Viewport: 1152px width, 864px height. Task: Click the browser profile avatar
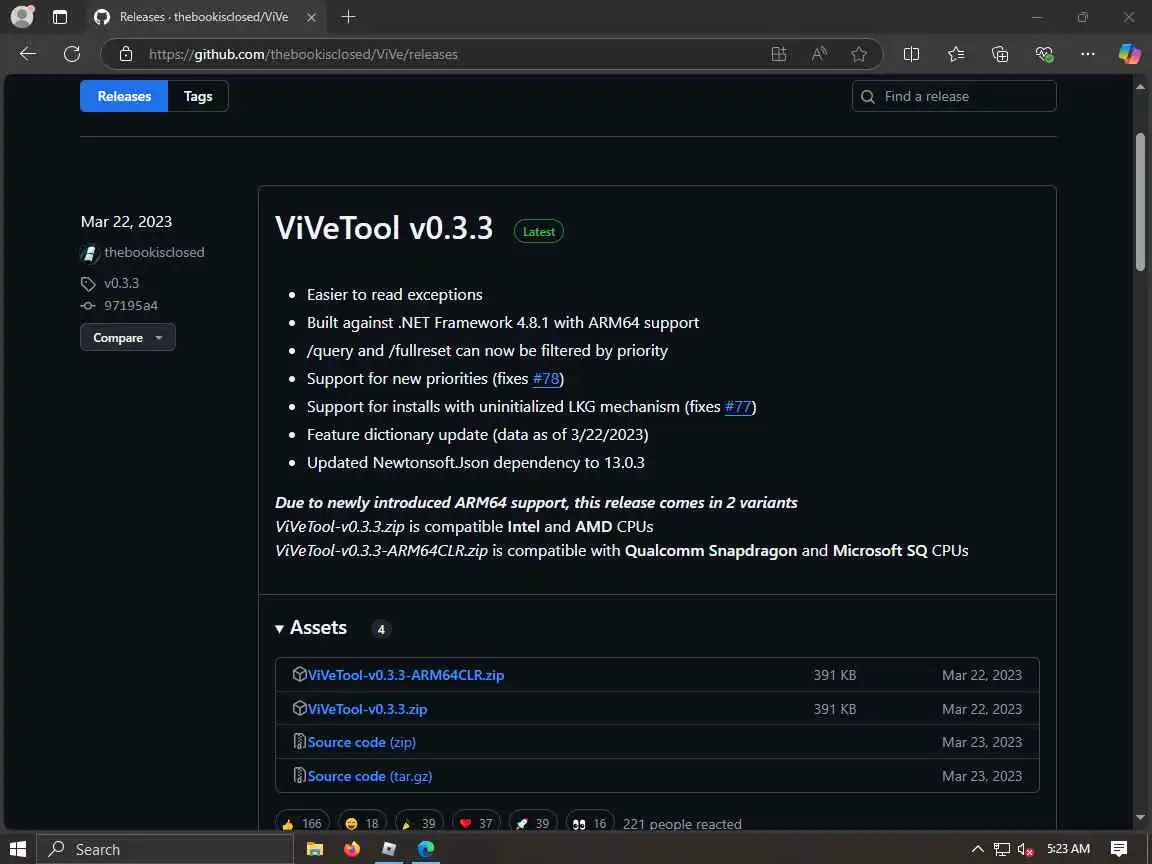23,16
